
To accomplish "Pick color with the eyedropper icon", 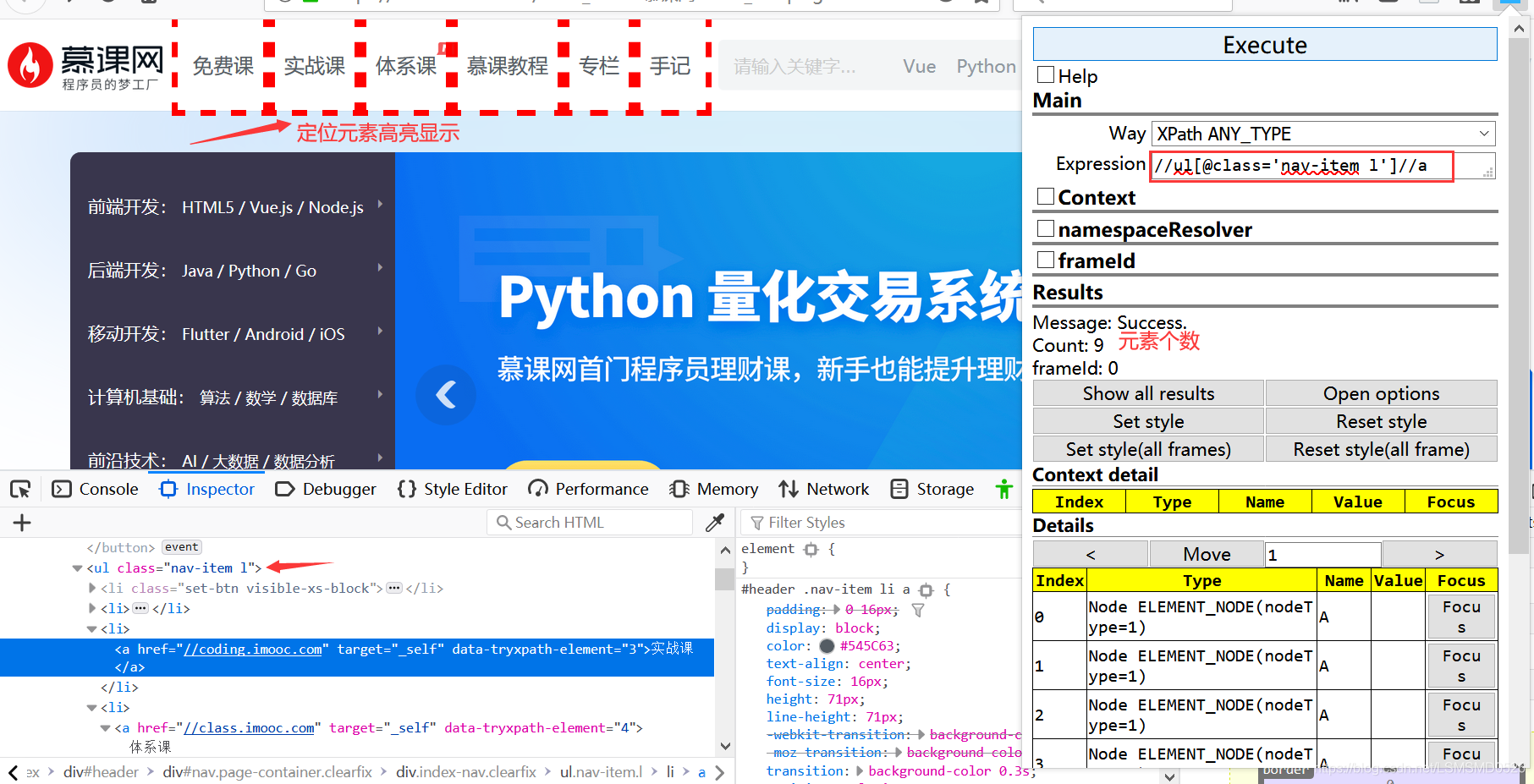I will [715, 523].
